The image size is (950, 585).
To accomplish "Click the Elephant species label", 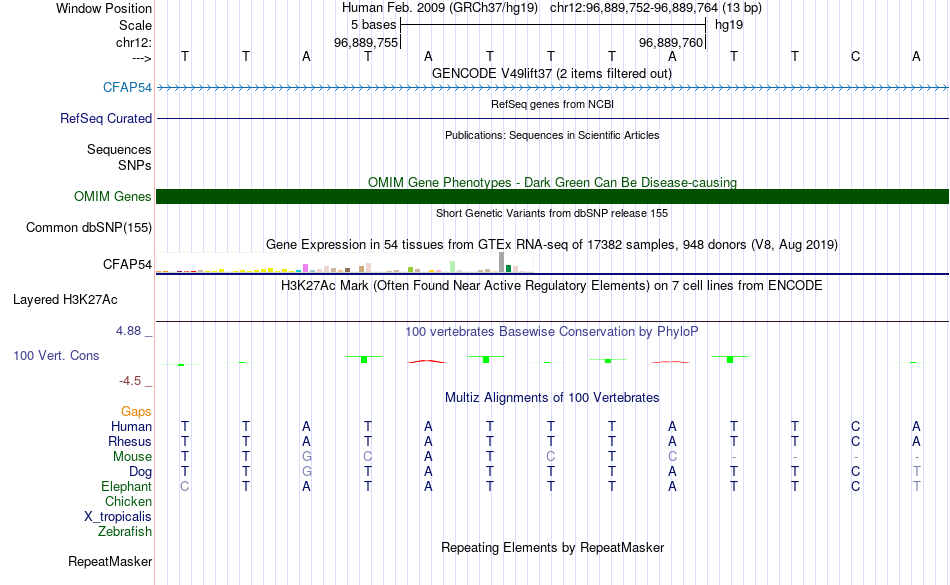I will tap(127, 486).
